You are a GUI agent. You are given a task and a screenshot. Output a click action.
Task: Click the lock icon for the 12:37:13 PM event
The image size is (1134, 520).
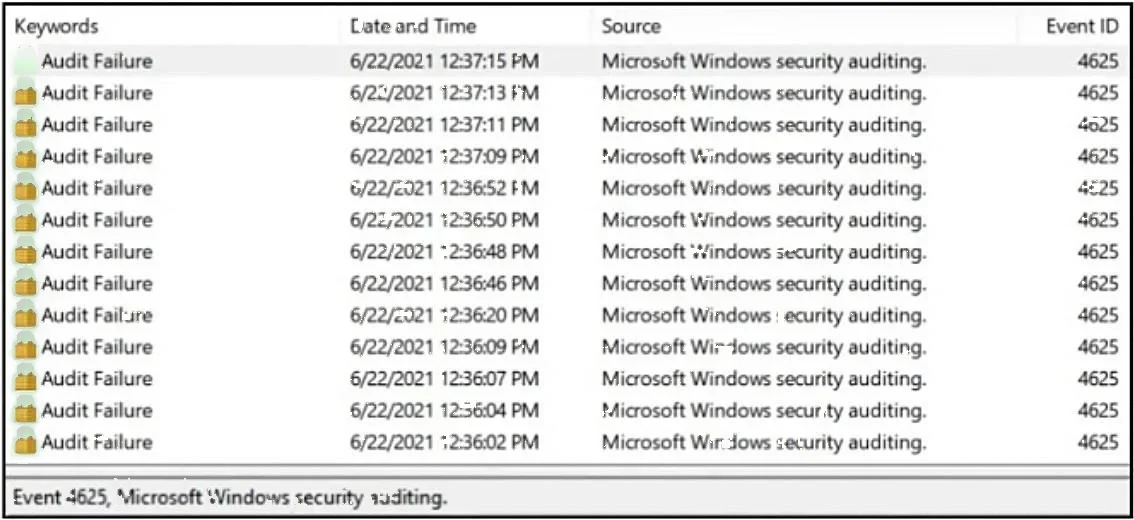tap(25, 93)
